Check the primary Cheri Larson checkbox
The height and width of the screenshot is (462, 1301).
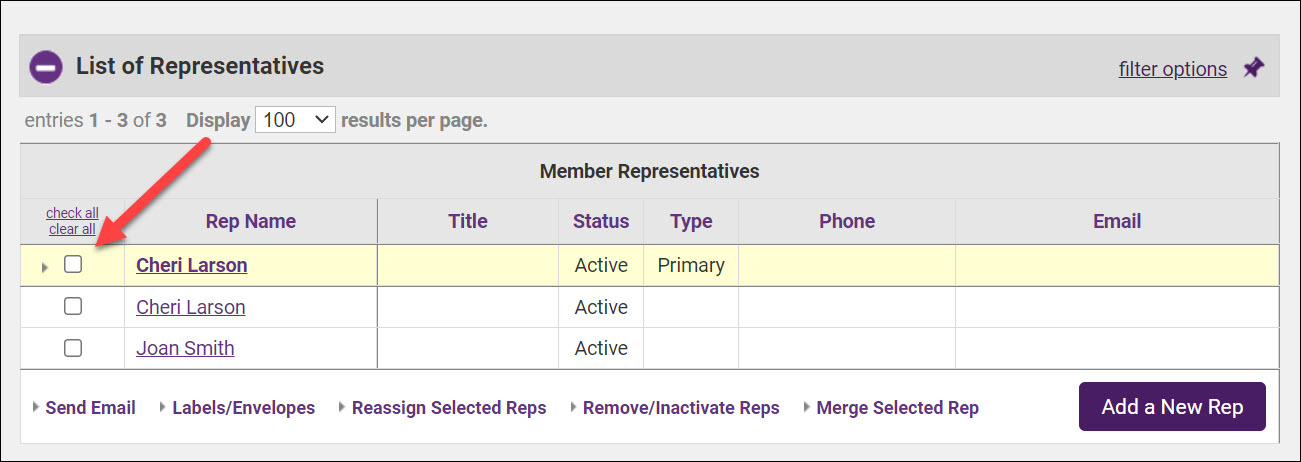pos(73,265)
